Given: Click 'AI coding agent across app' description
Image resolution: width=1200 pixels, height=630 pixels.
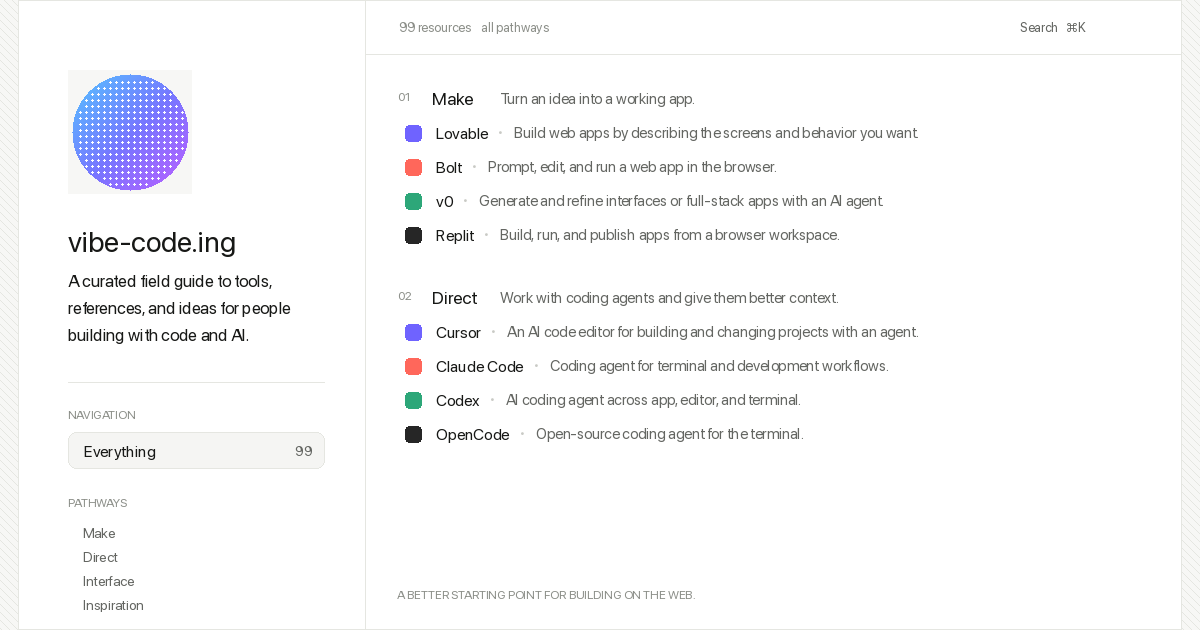Looking at the screenshot, I should tap(653, 400).
